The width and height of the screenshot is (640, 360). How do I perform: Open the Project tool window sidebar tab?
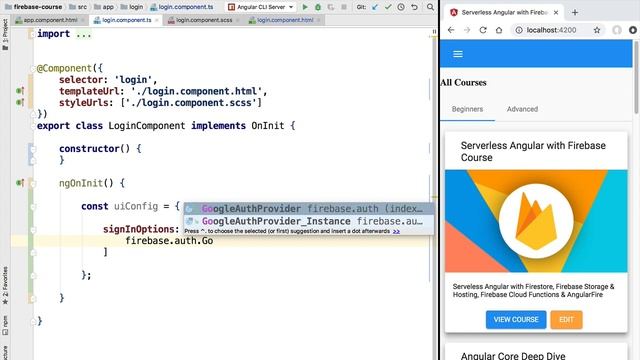click(5, 34)
